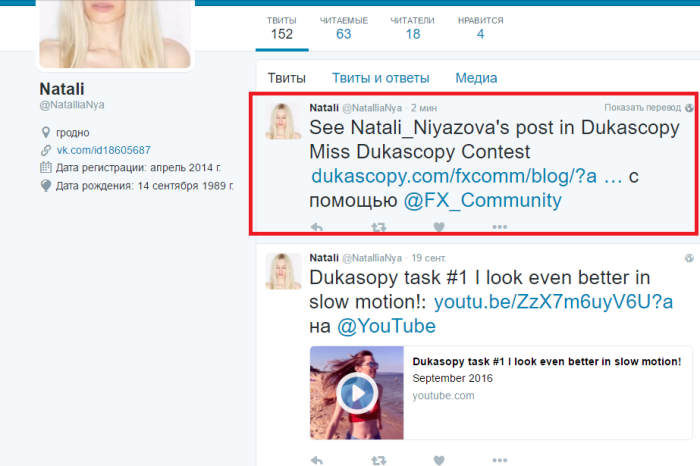Play the slow motion YouTube video
Screen dimensions: 700x466
[x=357, y=394]
